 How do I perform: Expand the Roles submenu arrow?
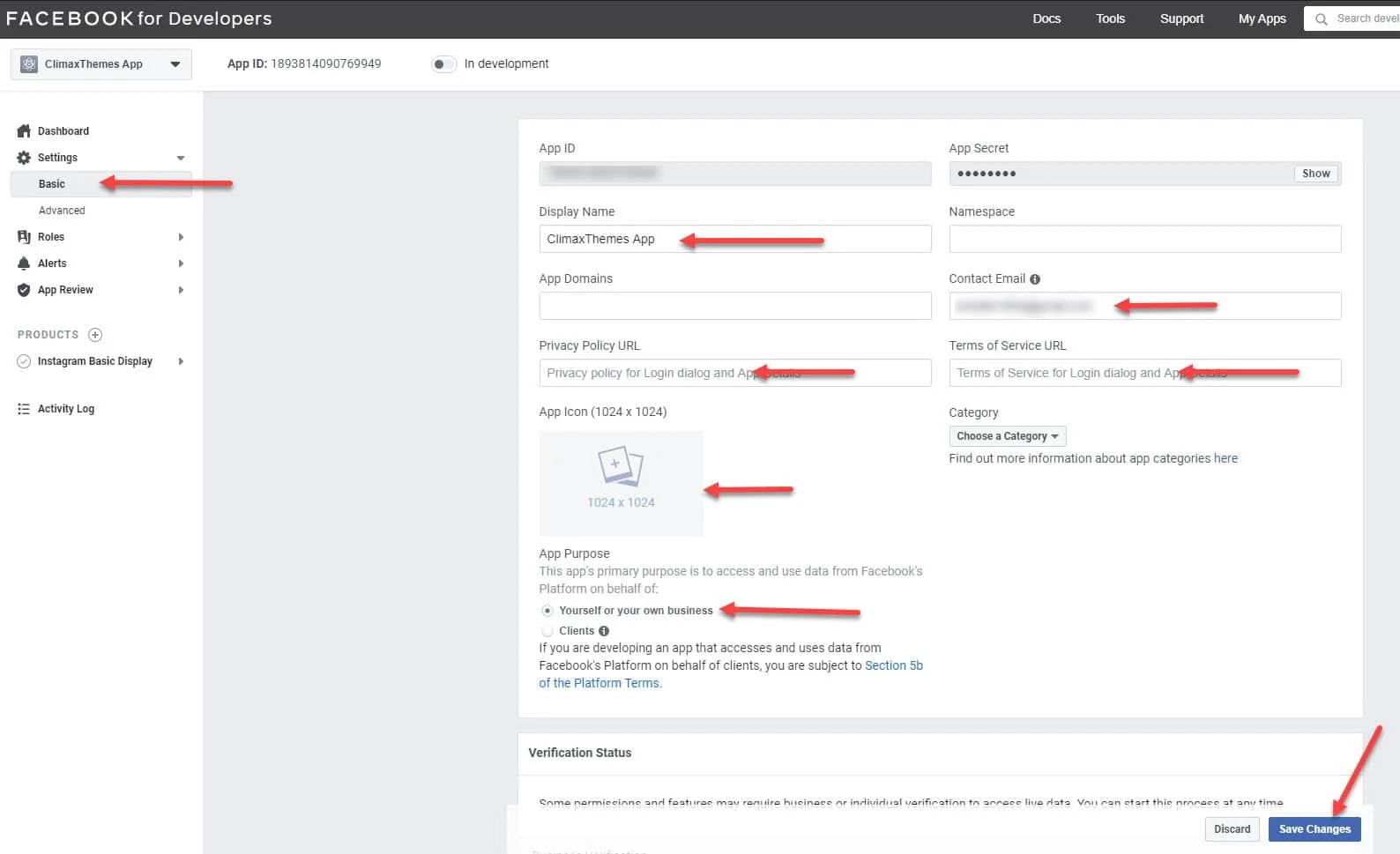(x=181, y=237)
